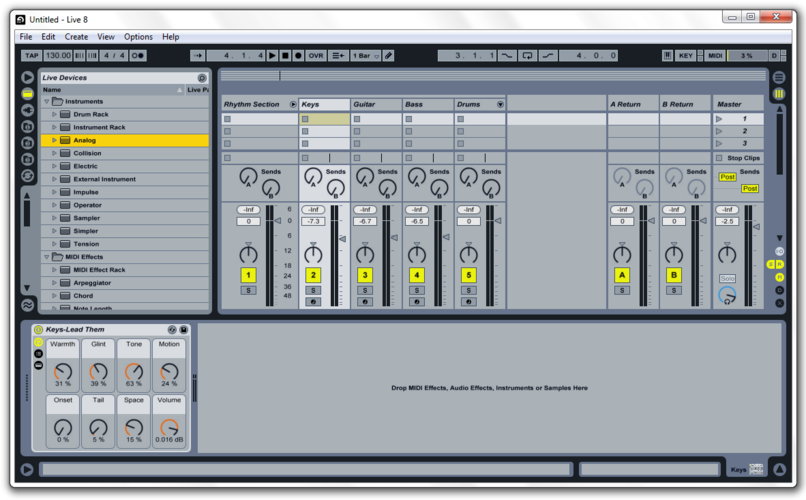This screenshot has width=806, height=500.
Task: Toggle Keys-Lead Them device activator
Action: click(x=39, y=329)
